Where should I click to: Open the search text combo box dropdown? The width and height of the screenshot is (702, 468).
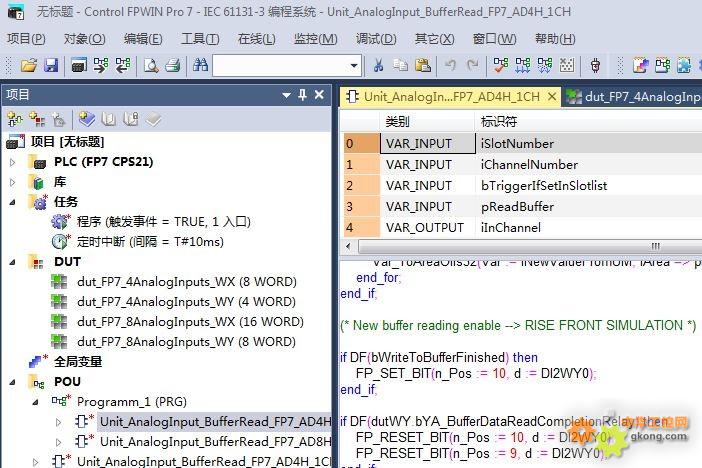(x=354, y=66)
